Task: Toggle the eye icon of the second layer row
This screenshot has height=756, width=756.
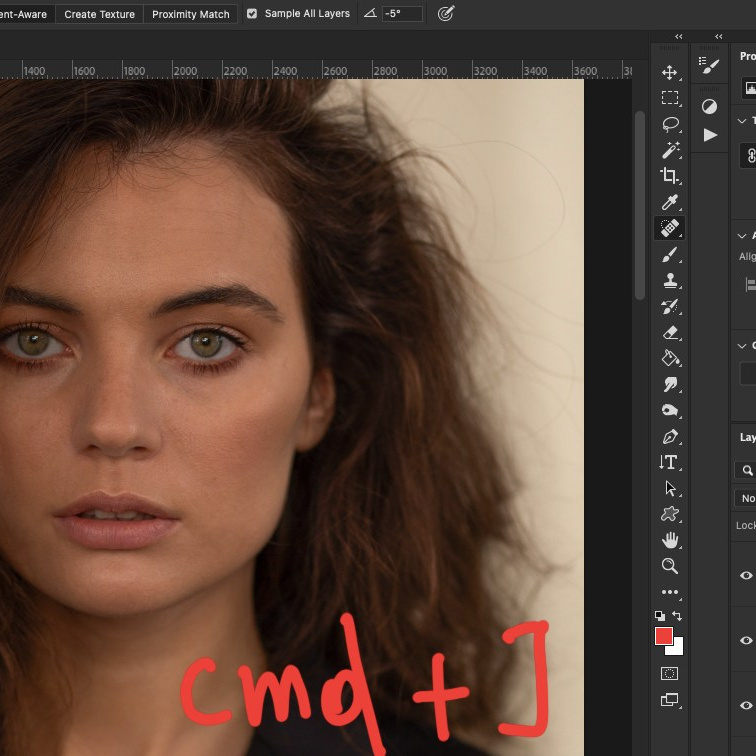Action: [x=746, y=640]
